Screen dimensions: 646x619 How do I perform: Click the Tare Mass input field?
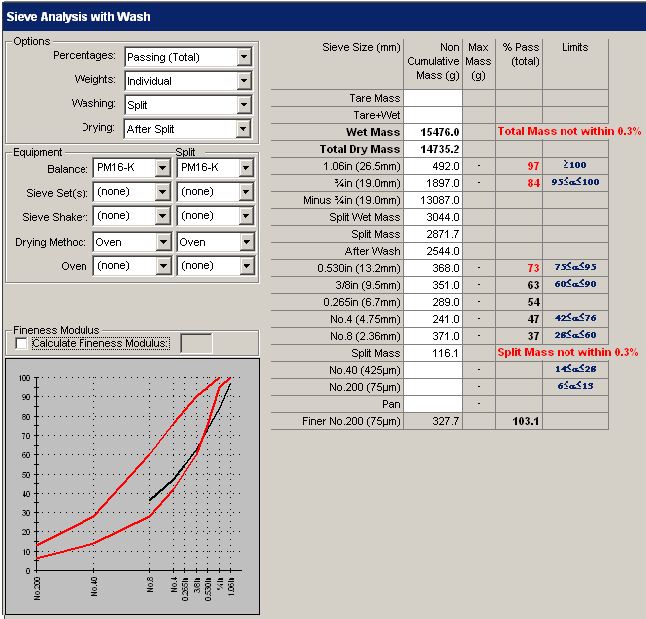(433, 98)
